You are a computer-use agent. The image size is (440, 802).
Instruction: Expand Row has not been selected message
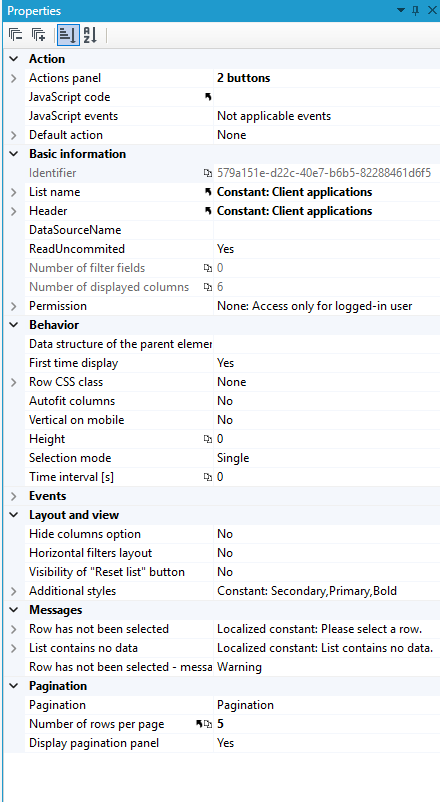pos(14,629)
